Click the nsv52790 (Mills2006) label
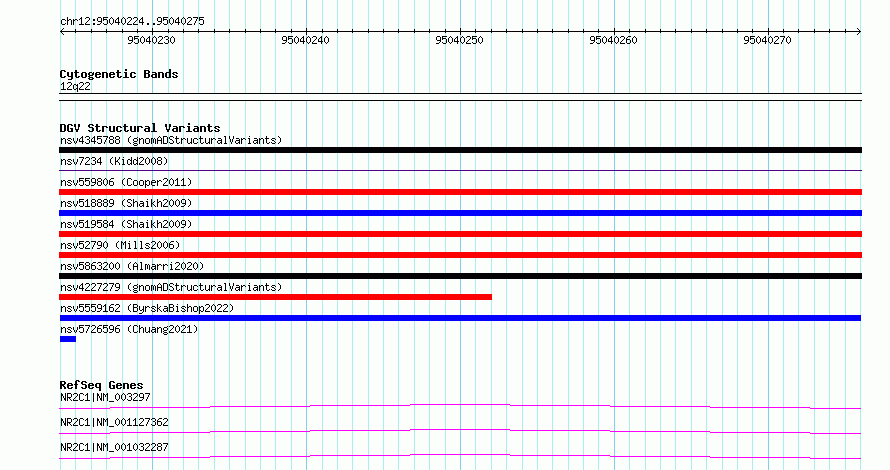This screenshot has width=890, height=470. [120, 245]
